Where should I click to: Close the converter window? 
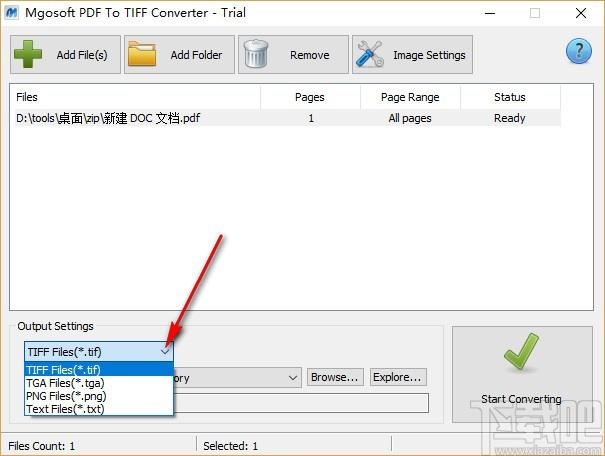[581, 13]
